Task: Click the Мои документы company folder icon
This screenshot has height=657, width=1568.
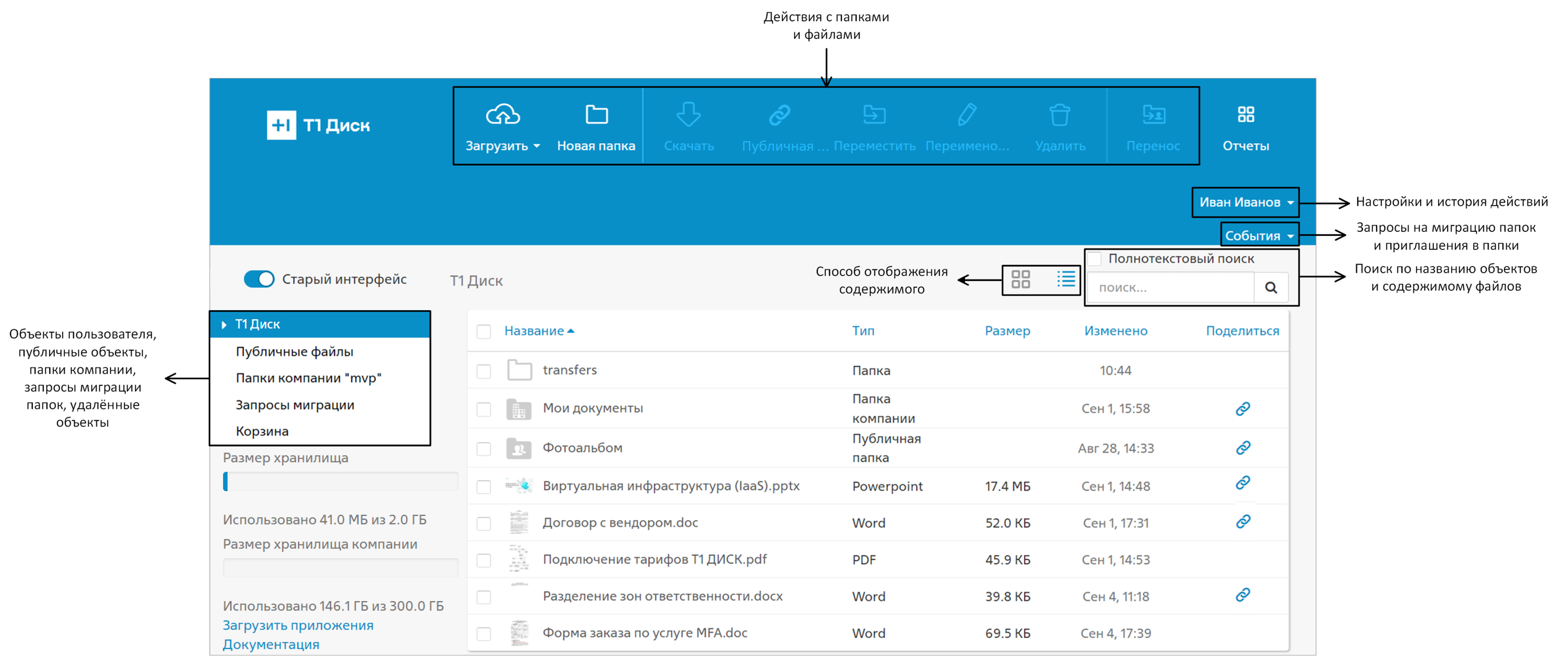Action: [518, 409]
